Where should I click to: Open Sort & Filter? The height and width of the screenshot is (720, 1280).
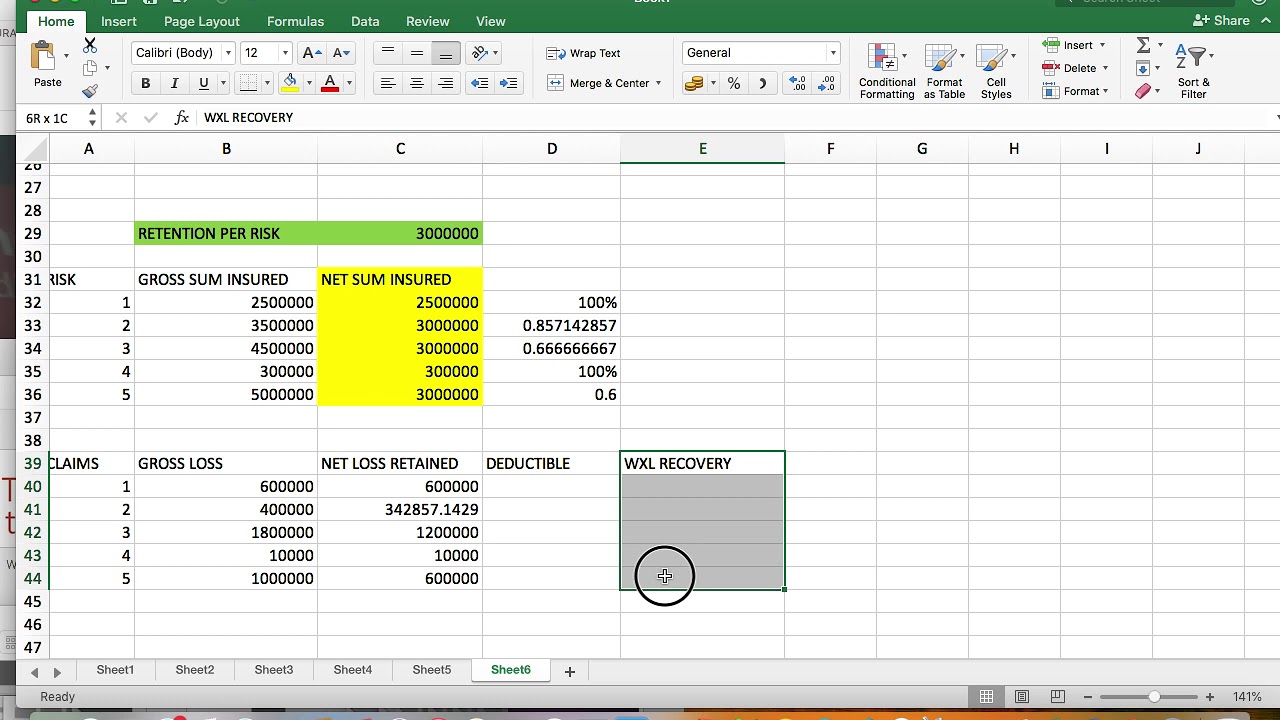click(x=1193, y=72)
